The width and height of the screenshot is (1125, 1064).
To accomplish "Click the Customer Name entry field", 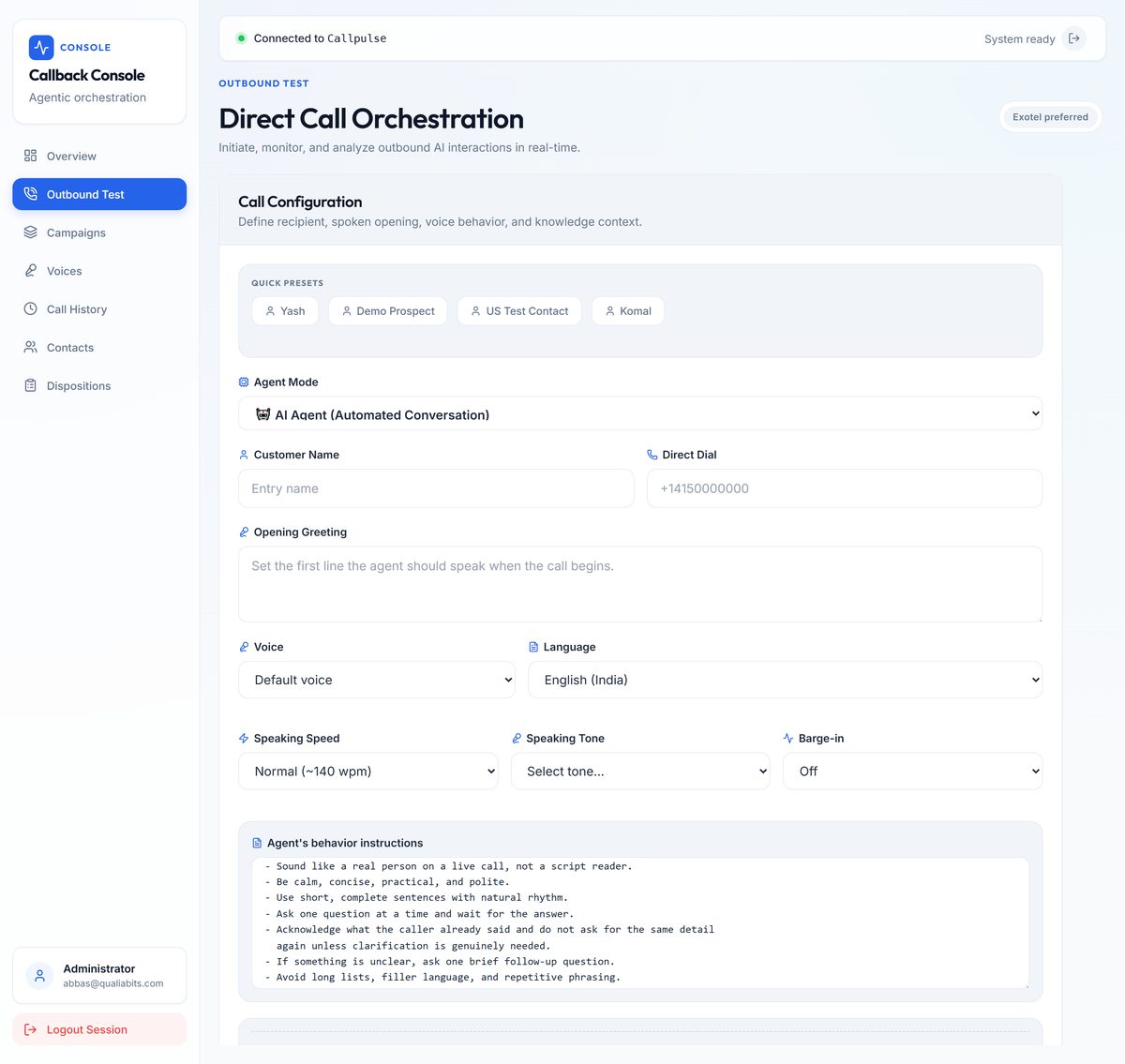I will point(436,488).
